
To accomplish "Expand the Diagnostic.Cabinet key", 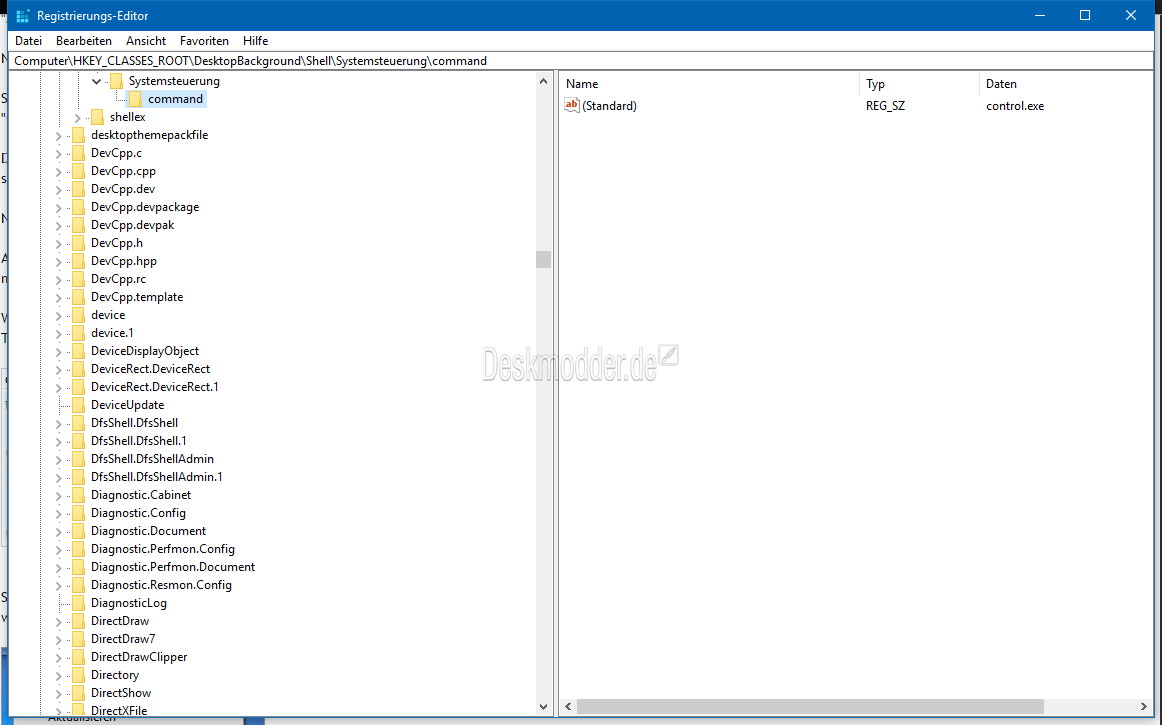I will tap(59, 495).
